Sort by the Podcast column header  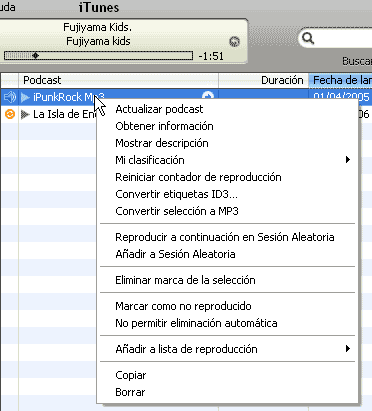tap(118, 80)
